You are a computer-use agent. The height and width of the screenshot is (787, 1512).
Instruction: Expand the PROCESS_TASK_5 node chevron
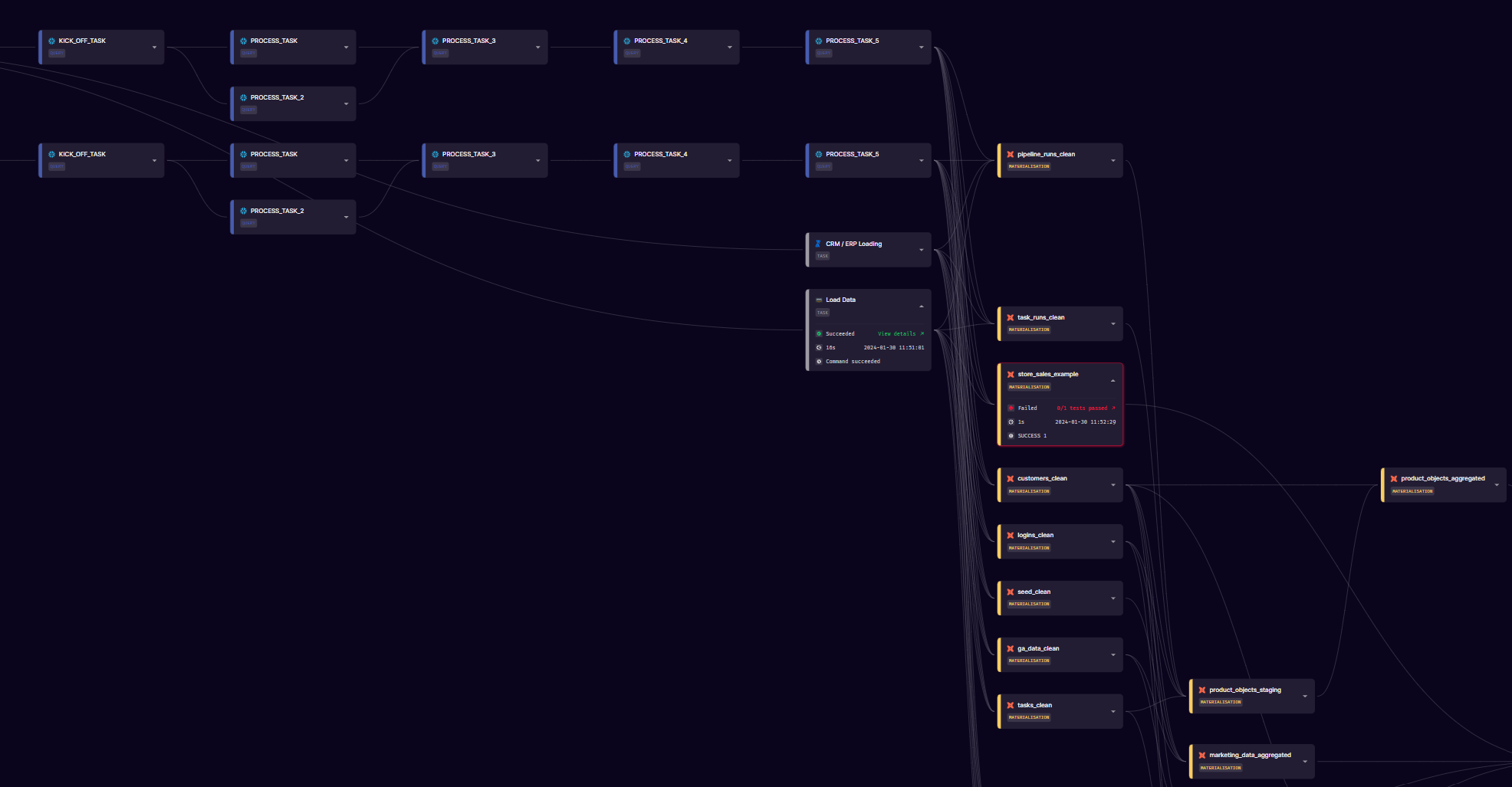pos(922,47)
